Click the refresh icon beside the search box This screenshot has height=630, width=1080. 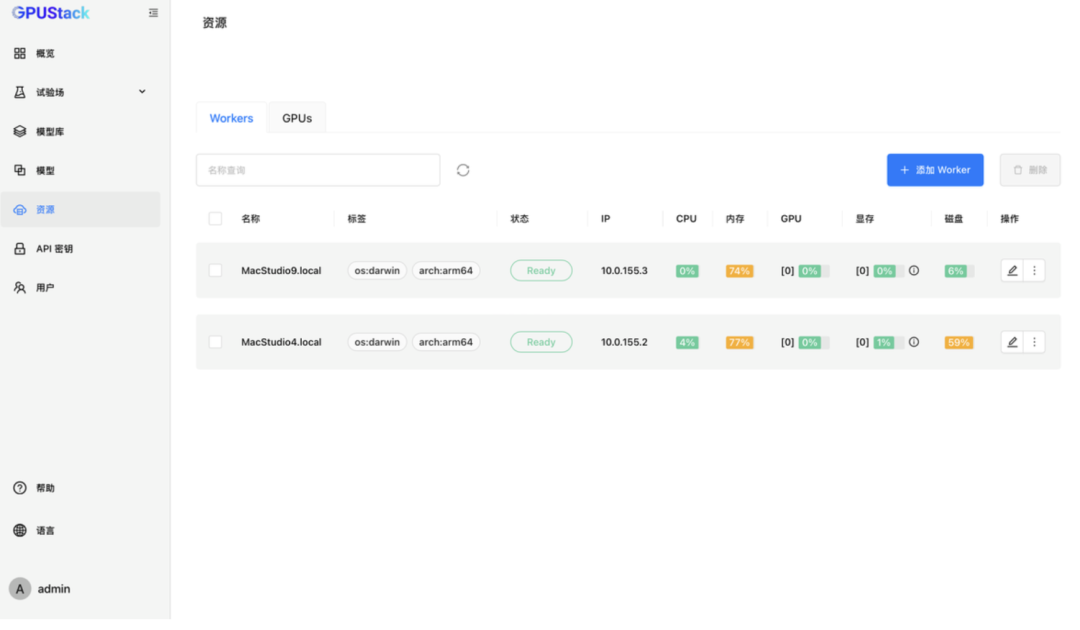point(463,170)
